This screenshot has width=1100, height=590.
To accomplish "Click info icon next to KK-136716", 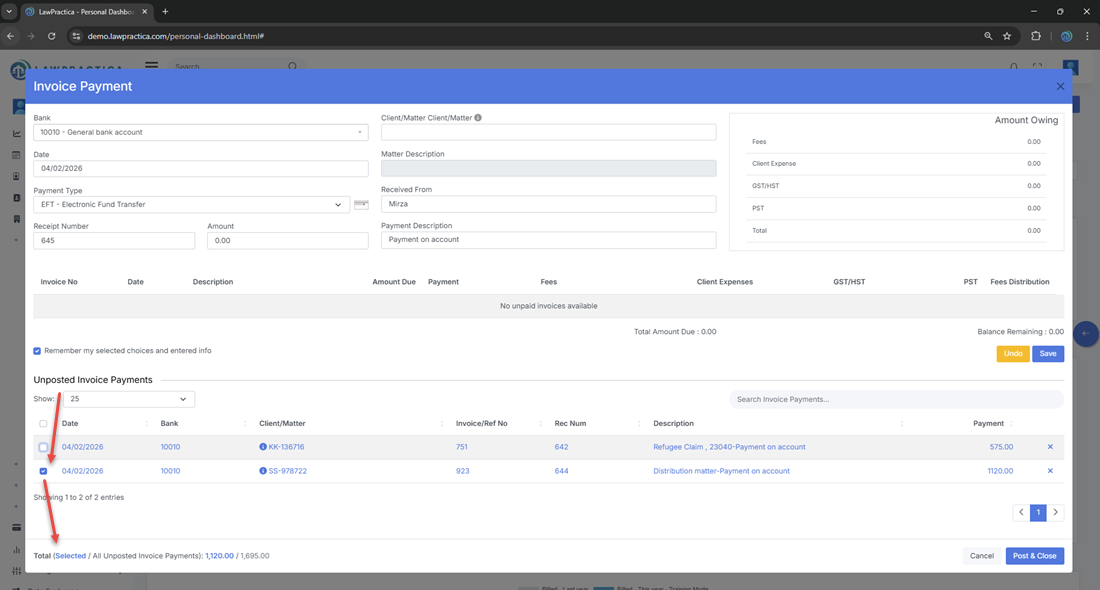I will click(x=263, y=447).
